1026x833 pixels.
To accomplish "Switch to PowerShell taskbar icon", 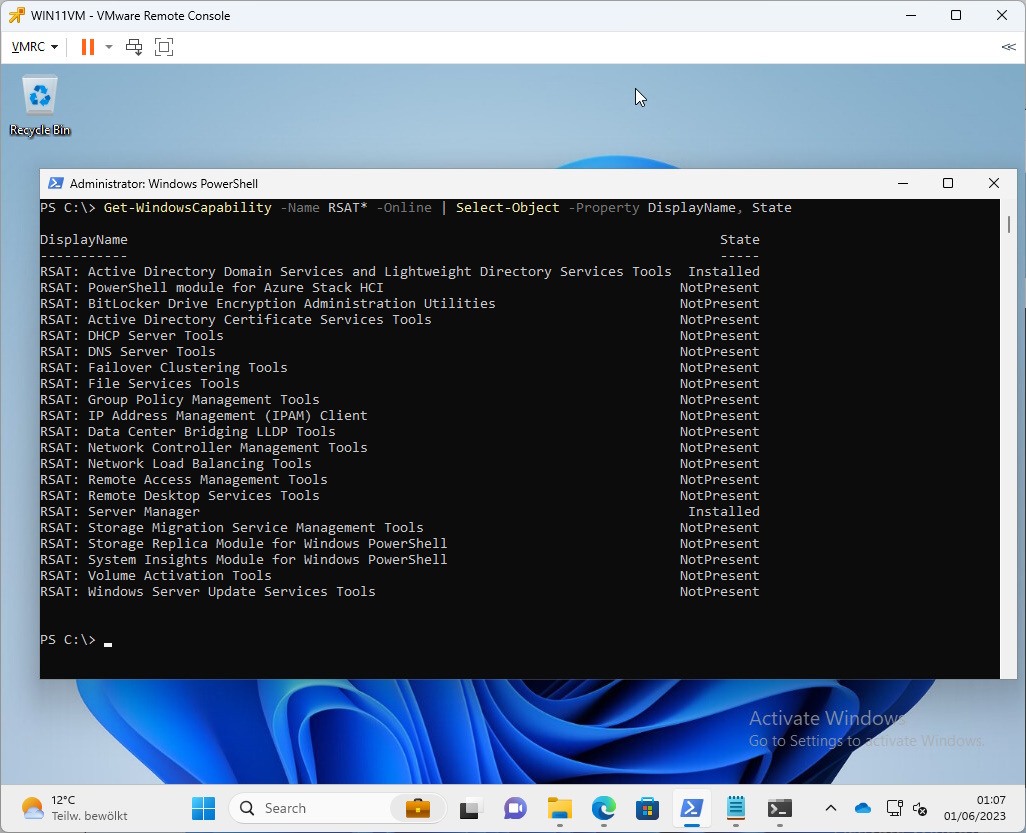I will pyautogui.click(x=692, y=809).
